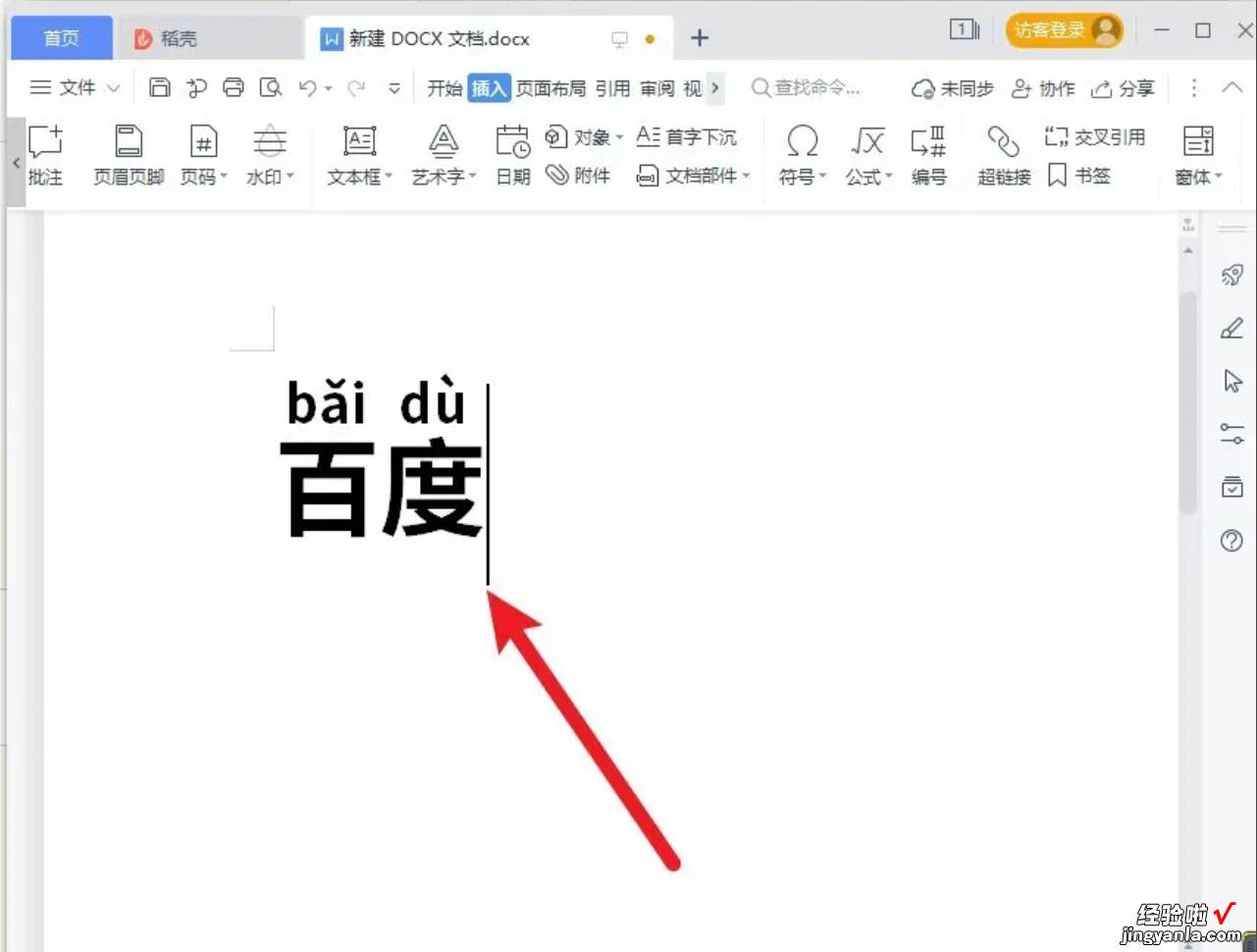Viewport: 1257px width, 952px height.
Task: Choose the selection arrow icon in sidebar
Action: (x=1232, y=381)
